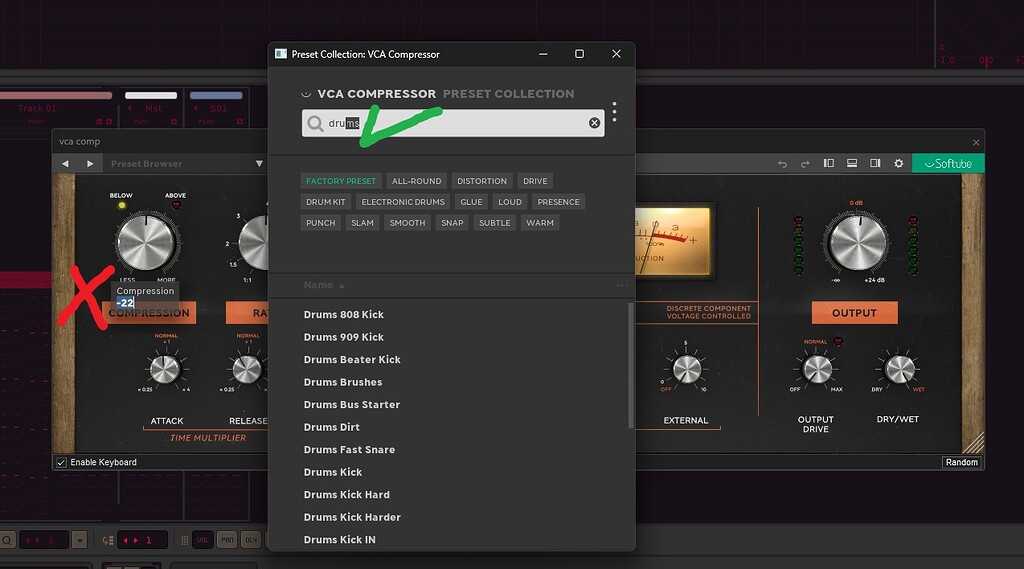Image resolution: width=1024 pixels, height=569 pixels.
Task: Collapse S01 track with its arrow
Action: coord(196,108)
